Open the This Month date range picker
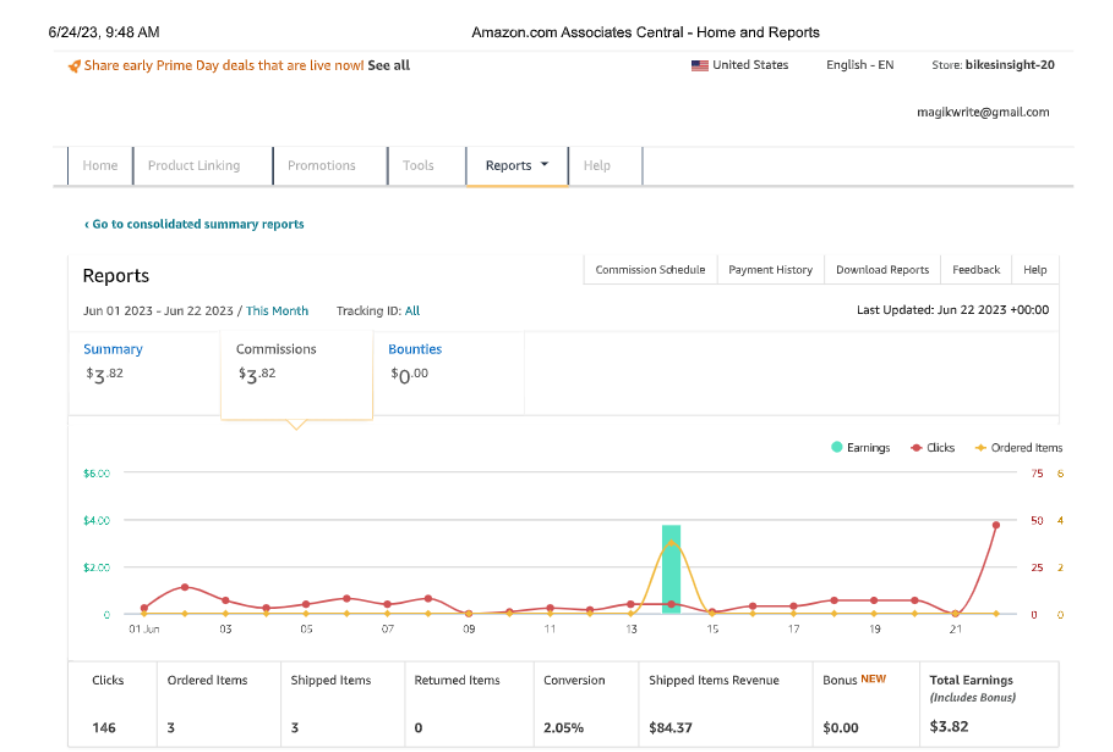Screen dimensions: 1113x752 277,311
